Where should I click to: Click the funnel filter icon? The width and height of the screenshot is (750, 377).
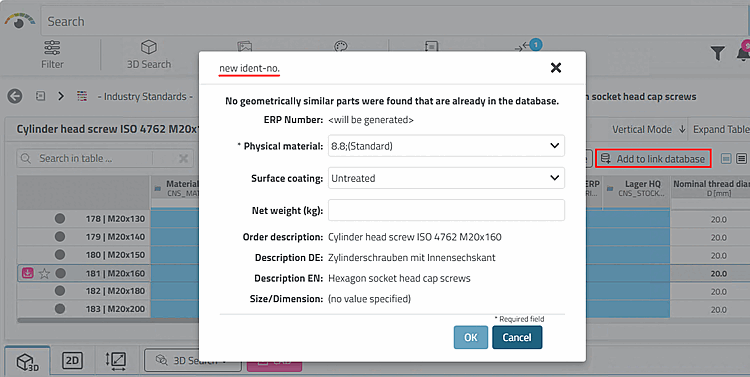coord(717,53)
